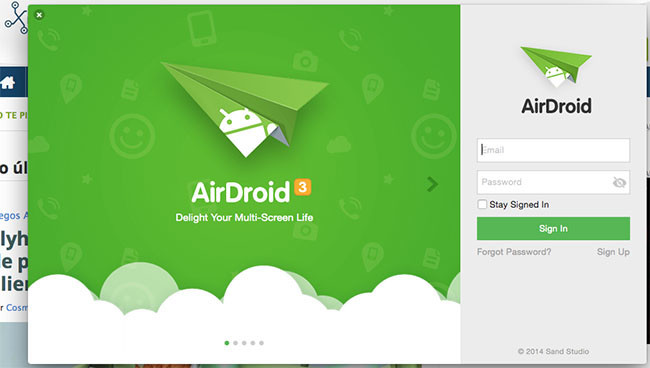Image resolution: width=650 pixels, height=368 pixels.
Task: Click the site logo in background webpage
Action: [x=17, y=17]
